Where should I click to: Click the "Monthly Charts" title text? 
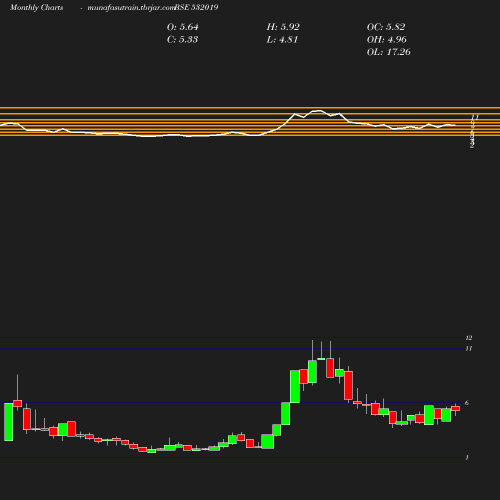tap(36, 7)
